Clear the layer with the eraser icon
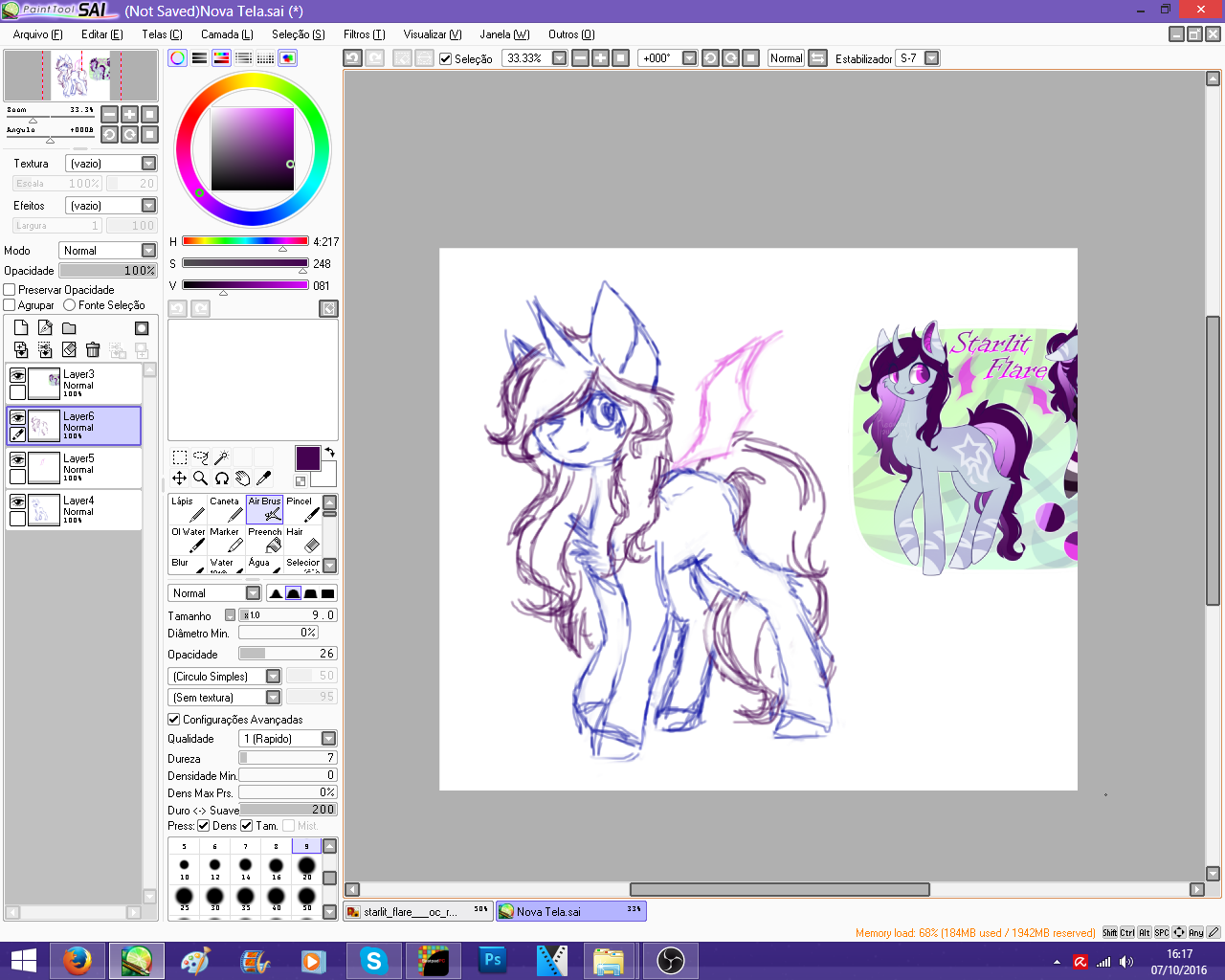1225x980 pixels. point(69,350)
